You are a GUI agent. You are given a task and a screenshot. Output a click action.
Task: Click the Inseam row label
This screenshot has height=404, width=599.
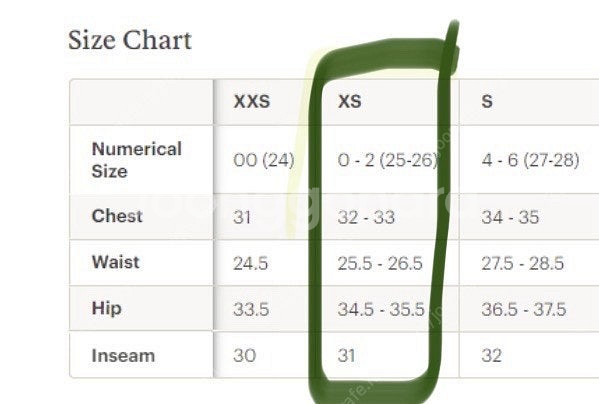pos(123,356)
